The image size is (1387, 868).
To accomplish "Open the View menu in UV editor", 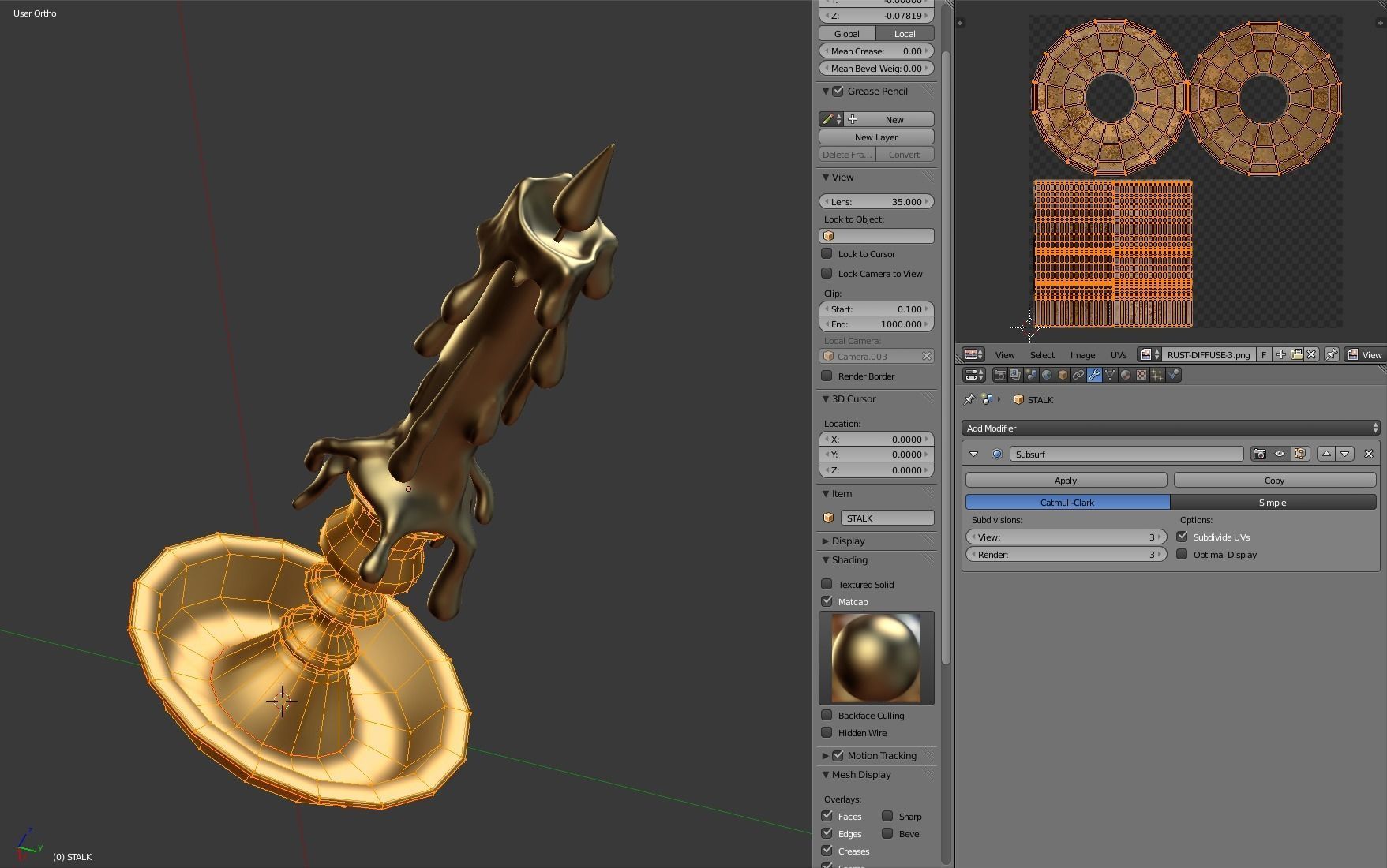I will point(1004,355).
